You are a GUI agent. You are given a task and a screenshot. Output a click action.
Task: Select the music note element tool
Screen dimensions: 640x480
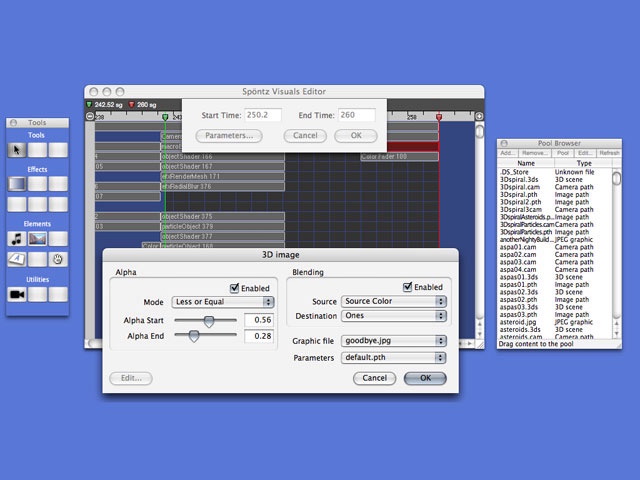coord(17,239)
